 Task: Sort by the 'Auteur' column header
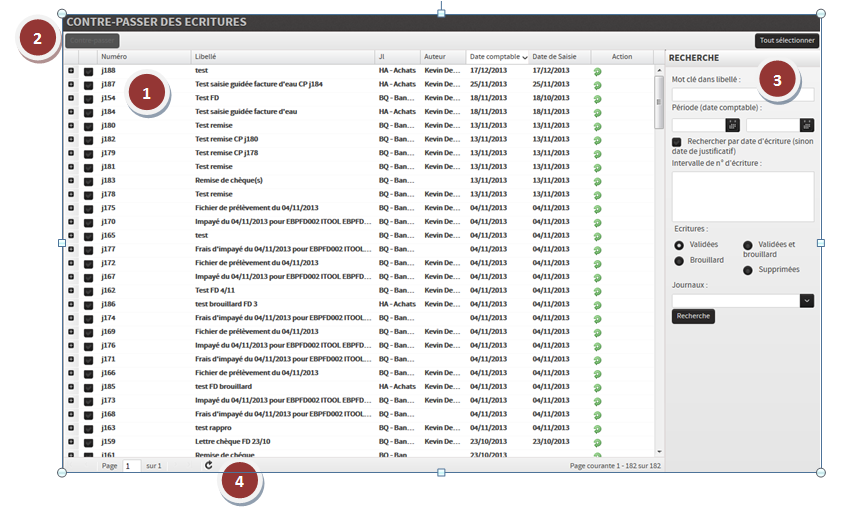pos(443,56)
